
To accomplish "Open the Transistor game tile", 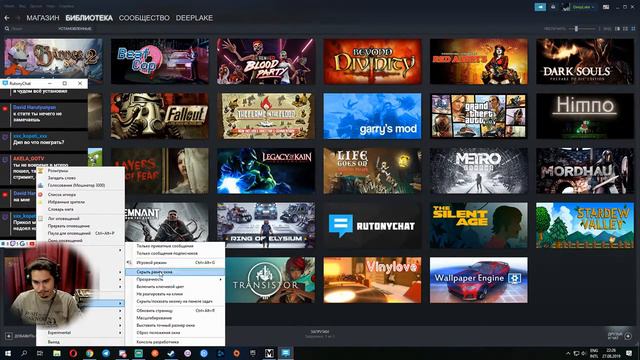I will (270, 280).
